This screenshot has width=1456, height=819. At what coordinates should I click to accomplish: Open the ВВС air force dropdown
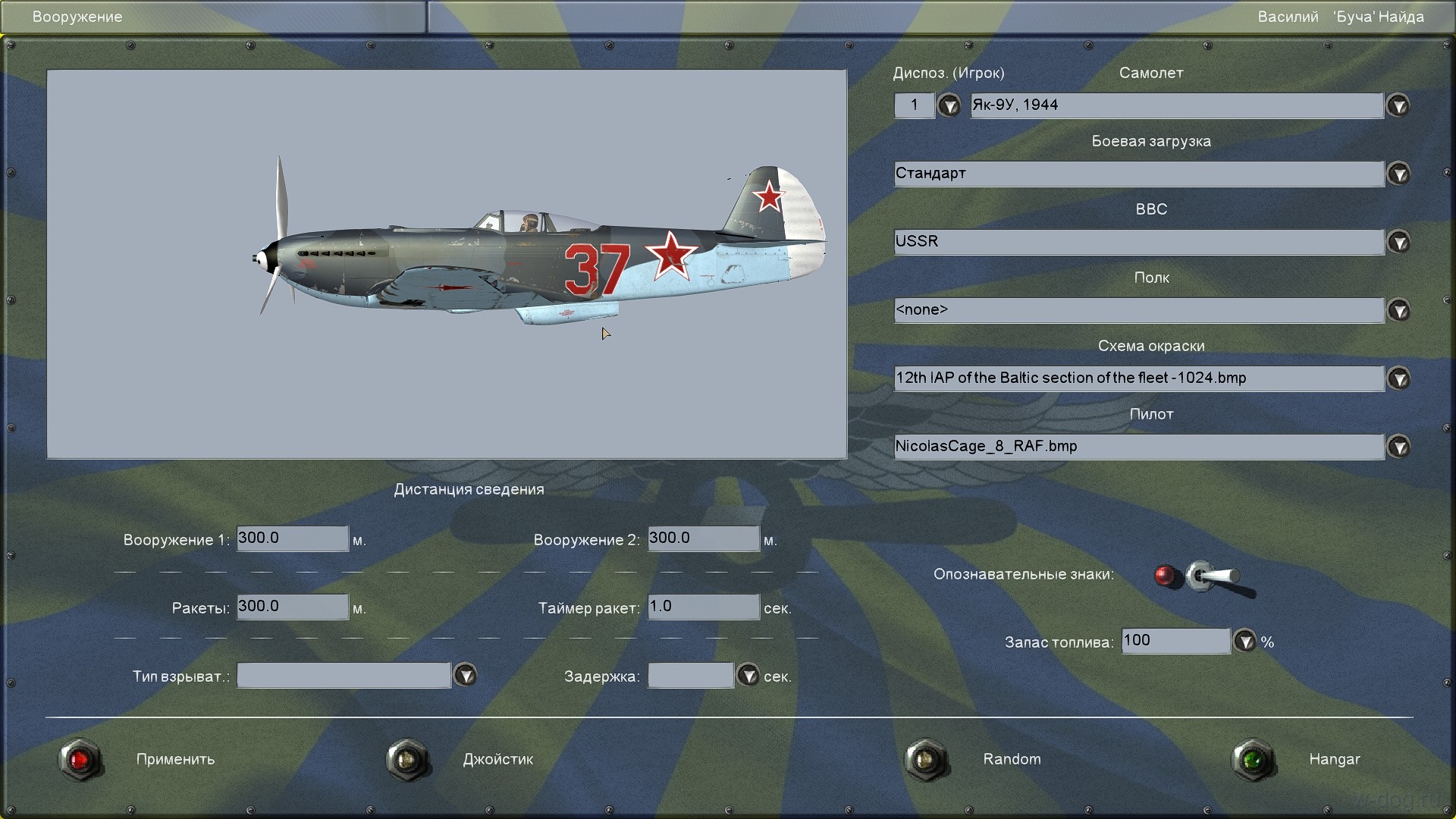(1398, 242)
